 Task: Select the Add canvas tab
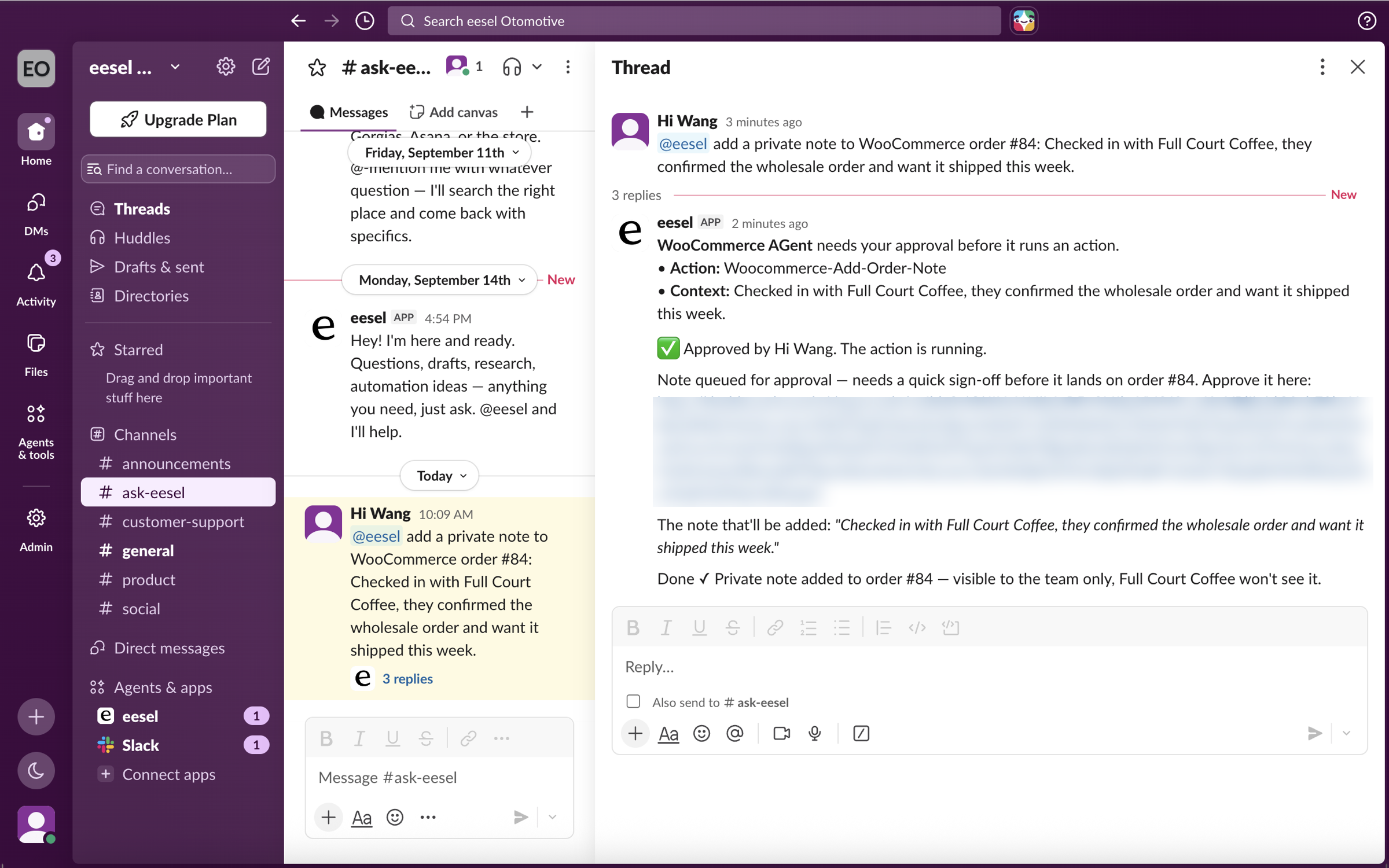point(453,112)
